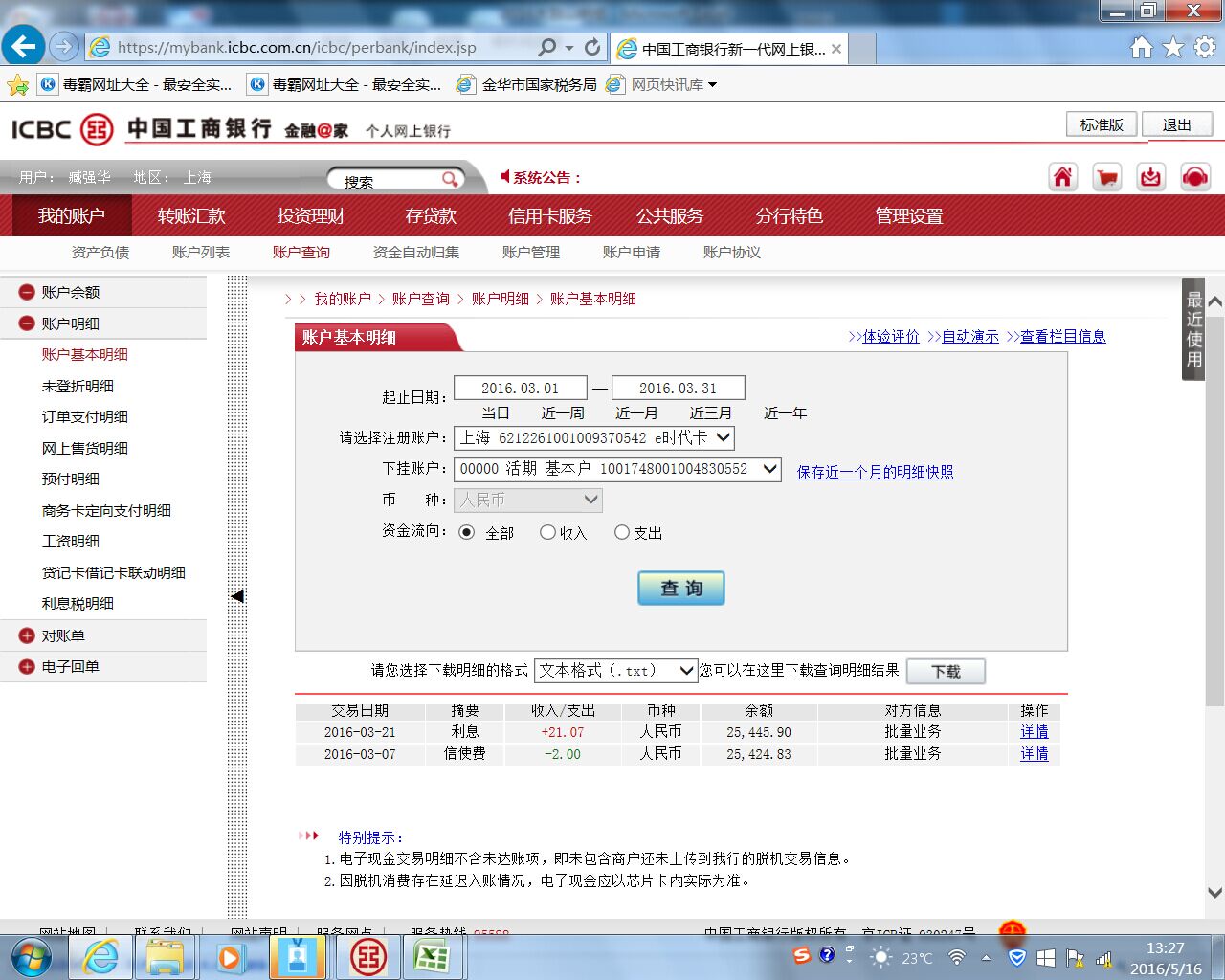Select 支出 fund flow radio button
This screenshot has width=1225, height=980.
(622, 532)
